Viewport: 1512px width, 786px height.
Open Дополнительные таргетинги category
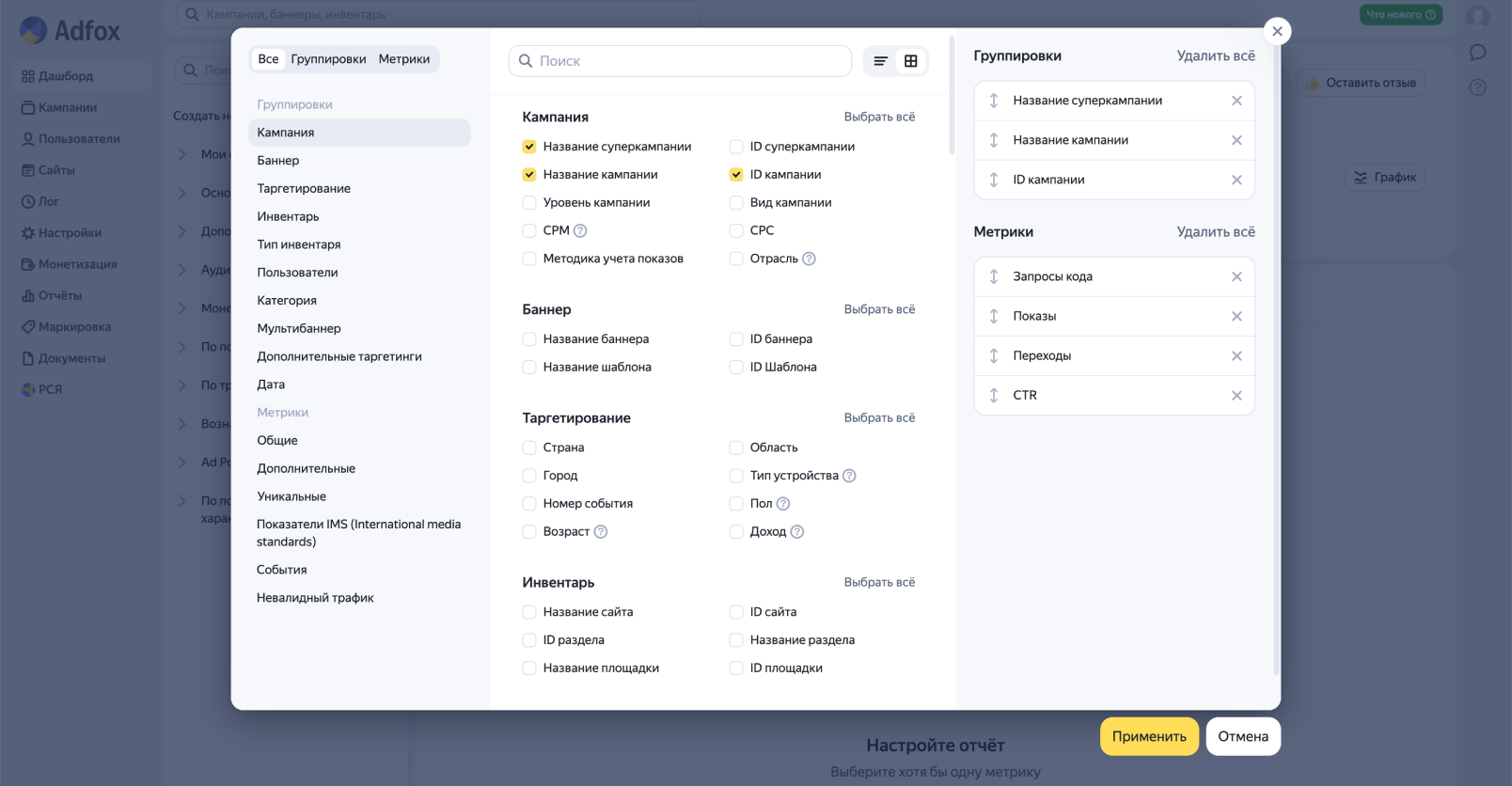[x=359, y=356]
